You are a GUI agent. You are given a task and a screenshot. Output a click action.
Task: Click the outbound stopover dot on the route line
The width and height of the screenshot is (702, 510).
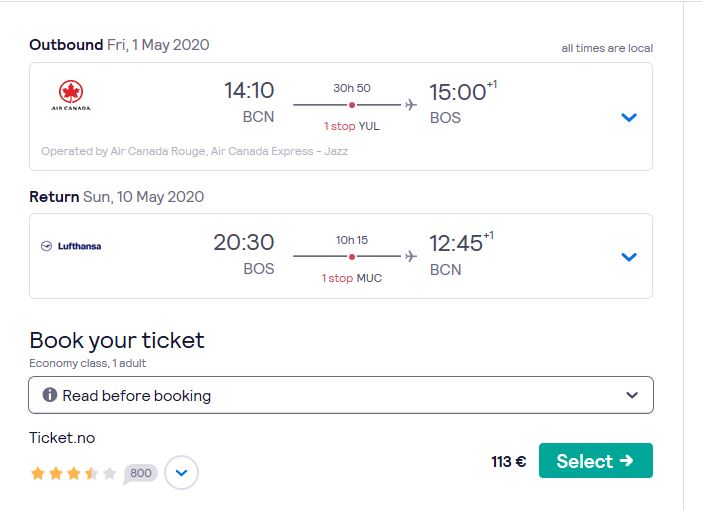point(352,105)
